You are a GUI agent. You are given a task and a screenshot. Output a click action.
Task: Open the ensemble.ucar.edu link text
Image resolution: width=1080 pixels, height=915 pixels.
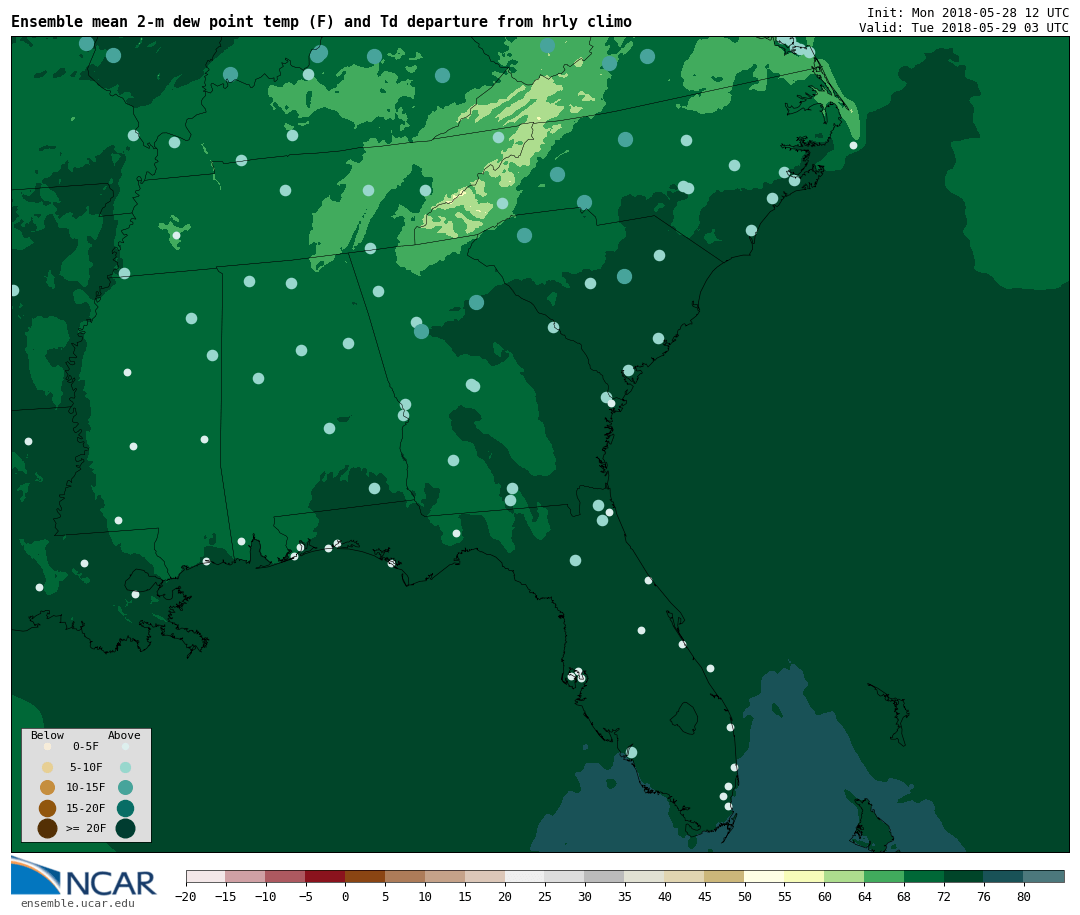[78, 903]
